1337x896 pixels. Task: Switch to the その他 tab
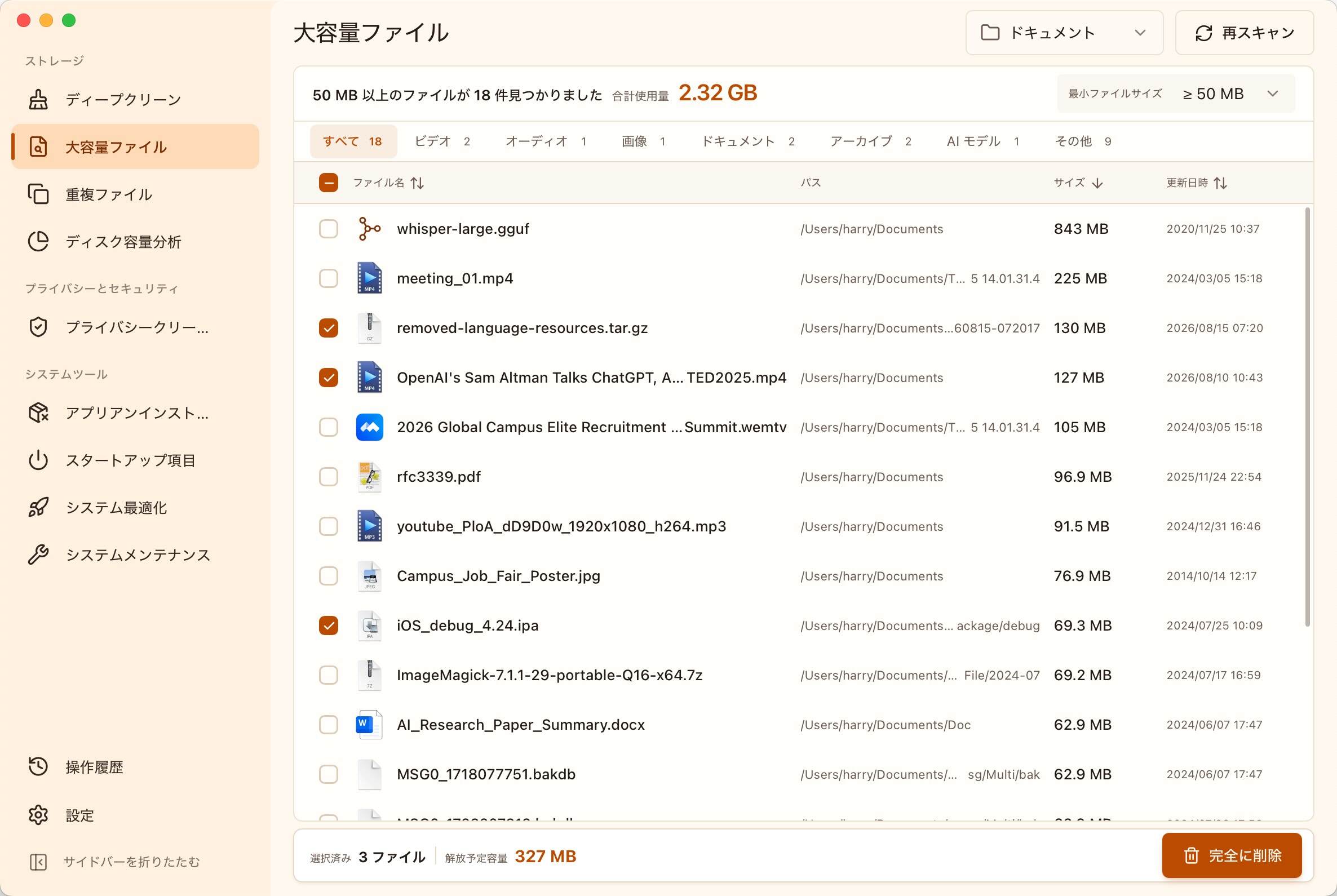coord(1083,141)
